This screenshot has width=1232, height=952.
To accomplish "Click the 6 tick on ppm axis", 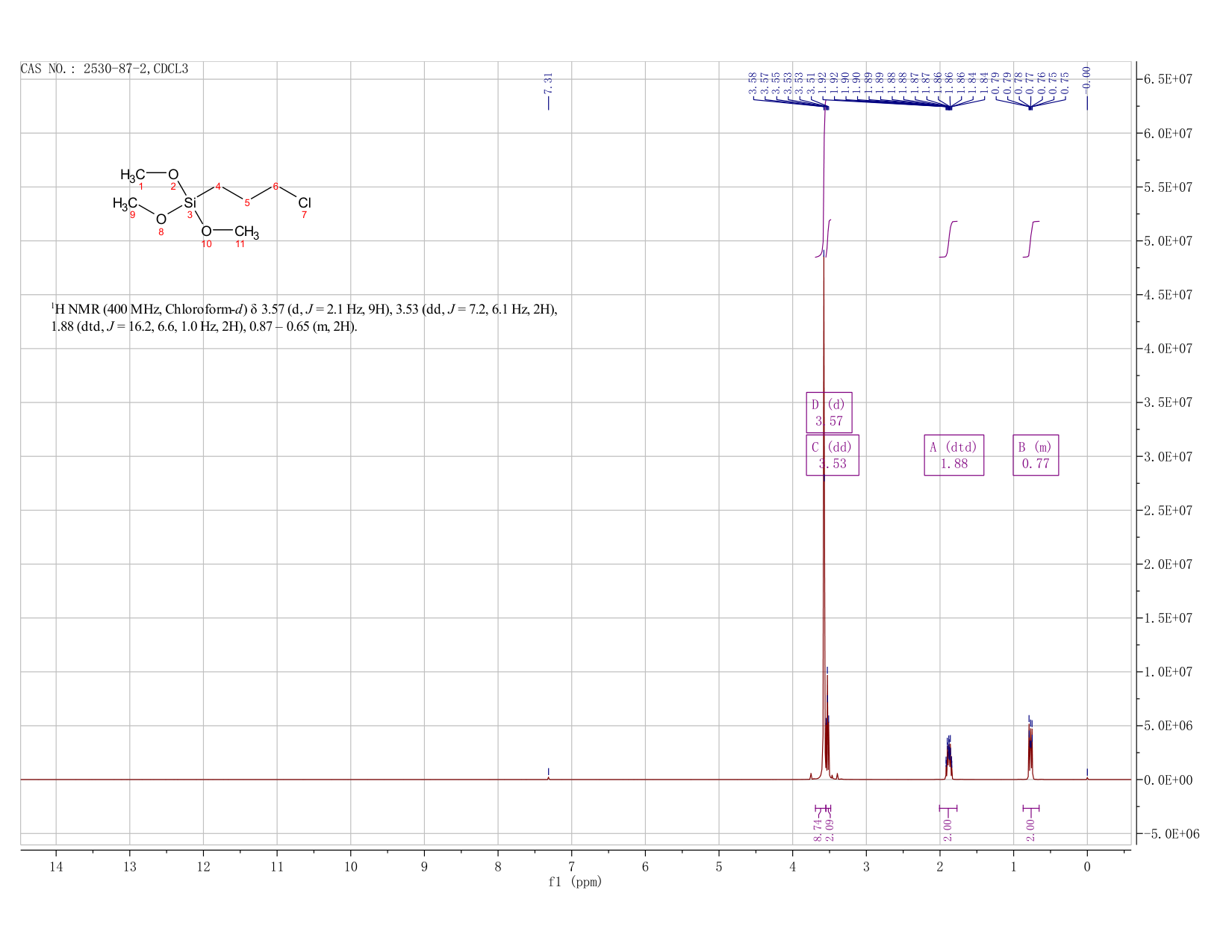I will click(x=645, y=866).
